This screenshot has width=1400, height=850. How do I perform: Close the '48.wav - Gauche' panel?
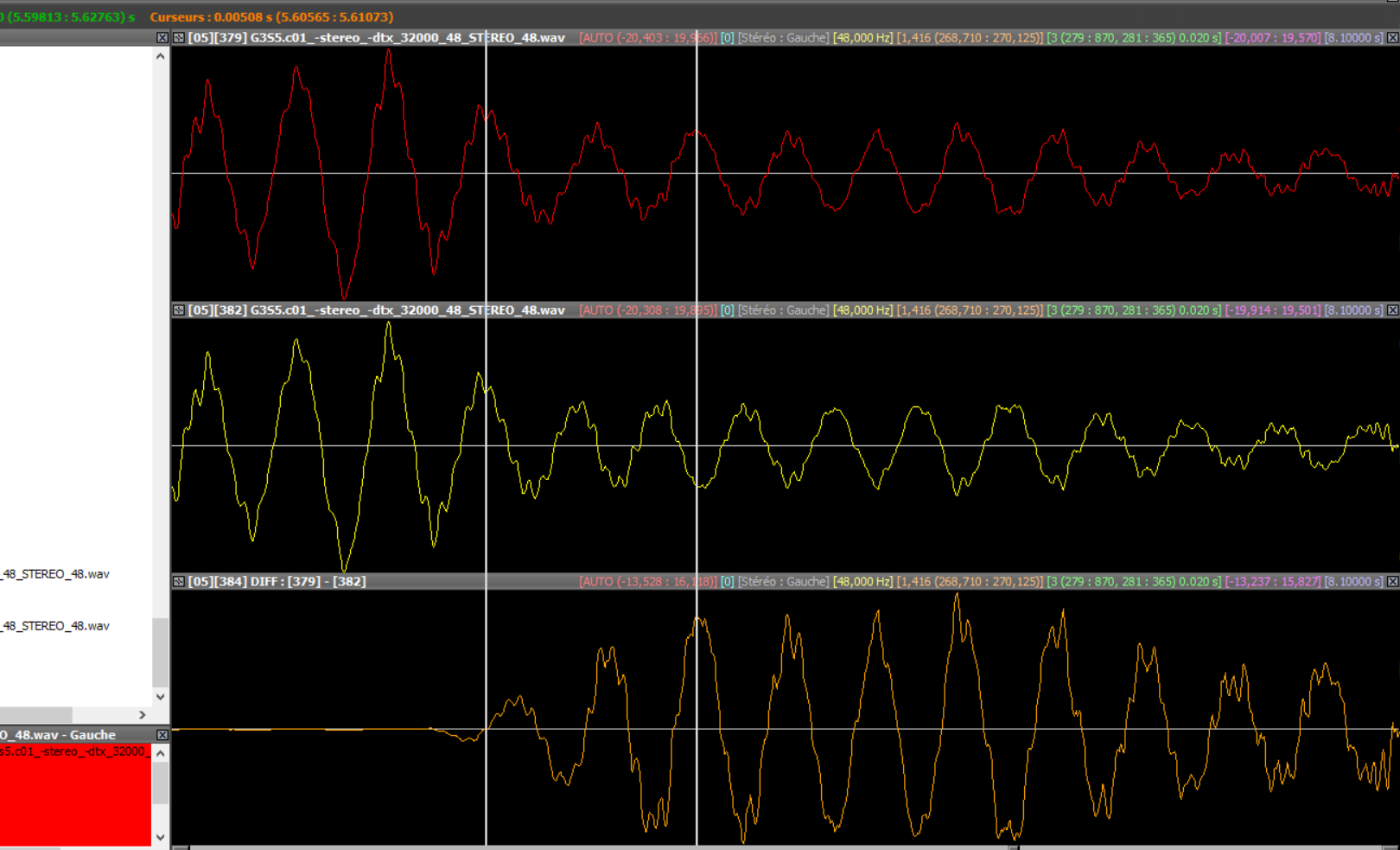click(162, 735)
